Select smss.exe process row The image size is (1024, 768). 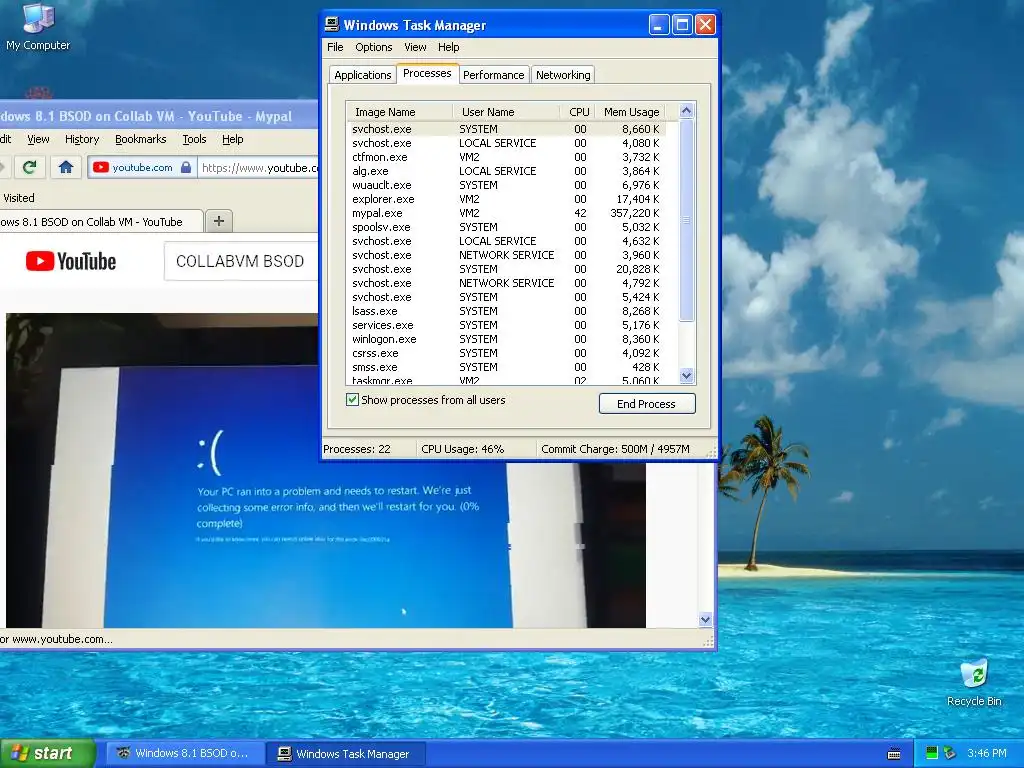(507, 367)
